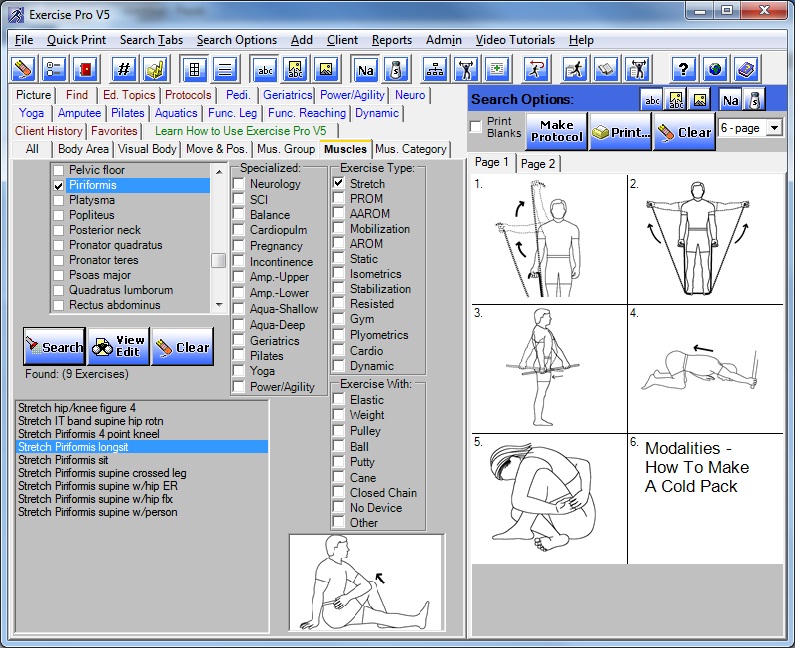
Task: Open the Client History tab
Action: (x=49, y=131)
